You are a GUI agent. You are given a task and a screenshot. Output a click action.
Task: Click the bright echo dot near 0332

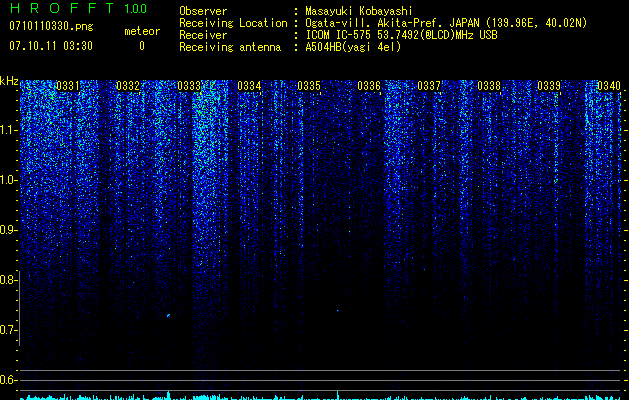click(168, 315)
